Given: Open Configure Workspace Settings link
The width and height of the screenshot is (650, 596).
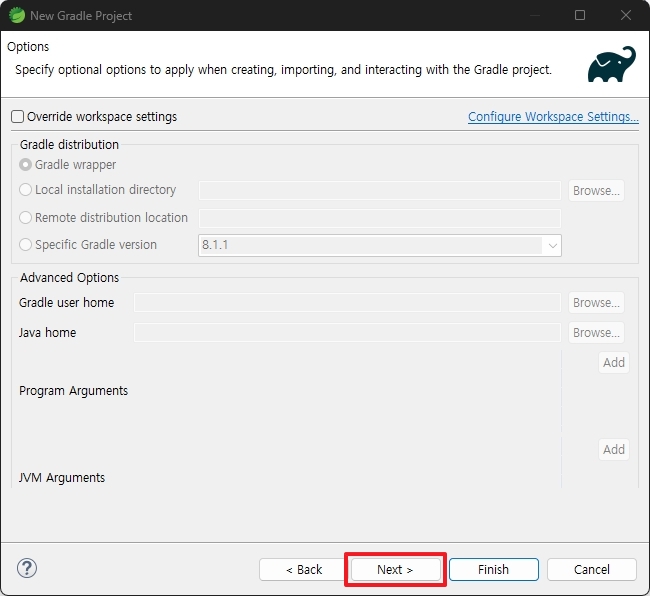Looking at the screenshot, I should 553,117.
